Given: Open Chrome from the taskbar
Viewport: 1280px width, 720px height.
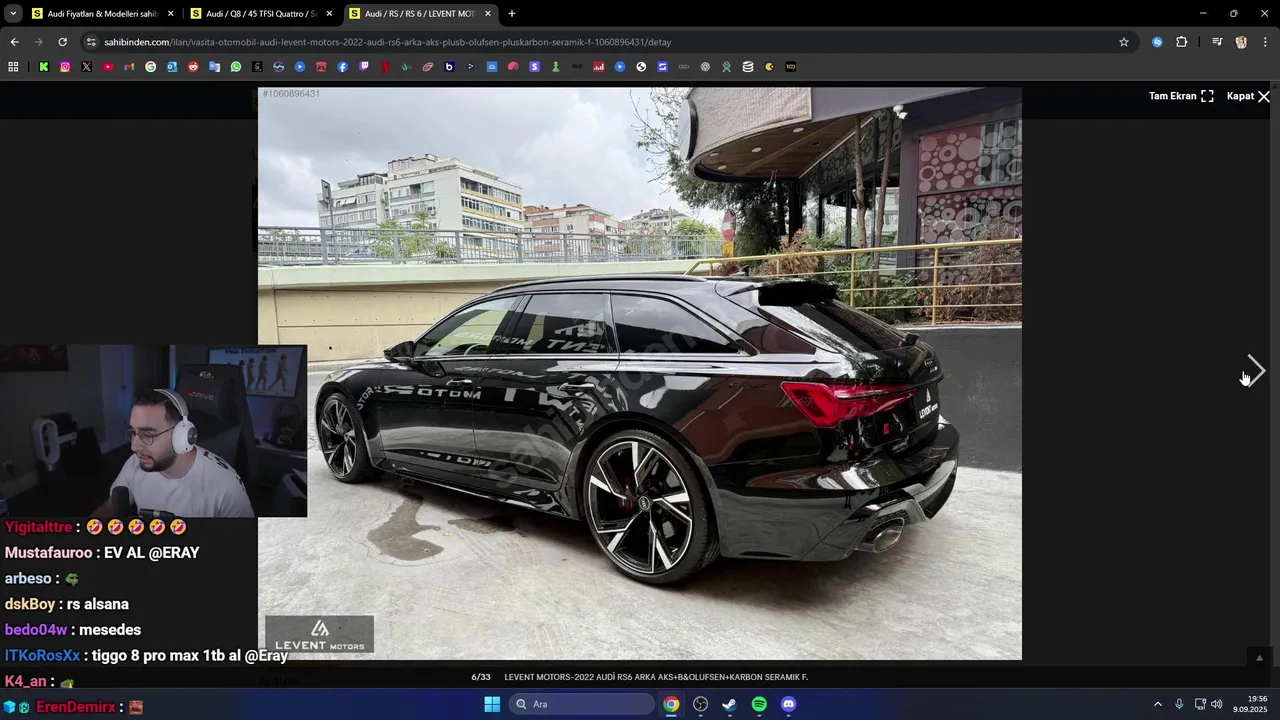Looking at the screenshot, I should click(x=671, y=704).
